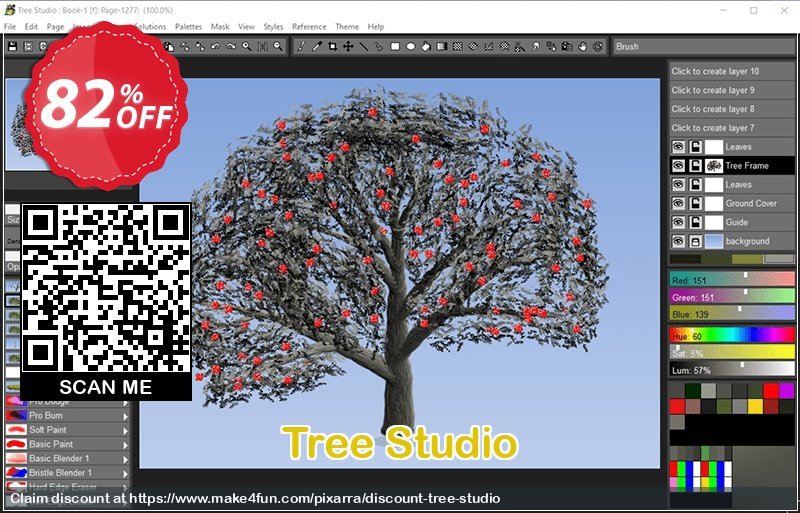
Task: Select the Crop tool icon
Action: tap(332, 46)
